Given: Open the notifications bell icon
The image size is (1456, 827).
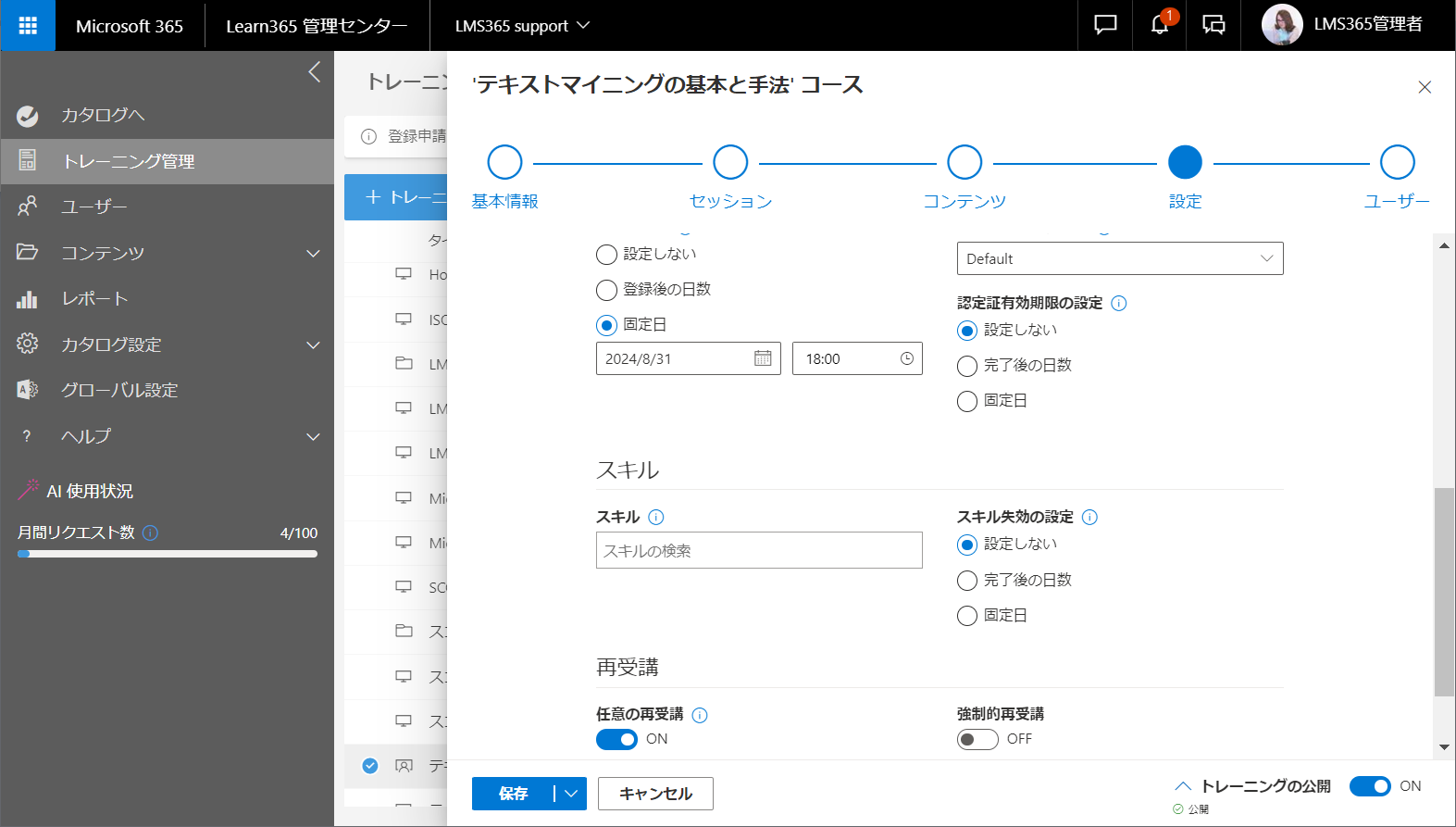Looking at the screenshot, I should click(1160, 25).
